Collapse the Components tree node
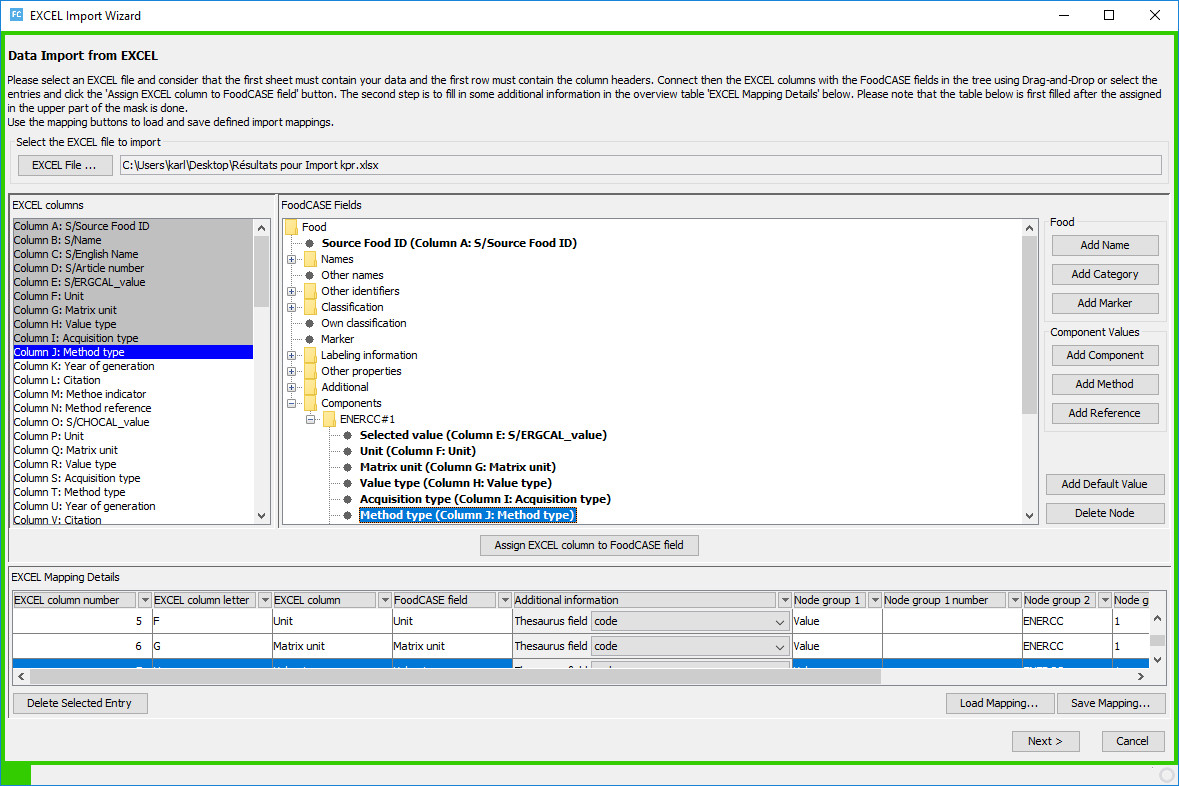Screen dimensions: 1179x786 [292, 404]
